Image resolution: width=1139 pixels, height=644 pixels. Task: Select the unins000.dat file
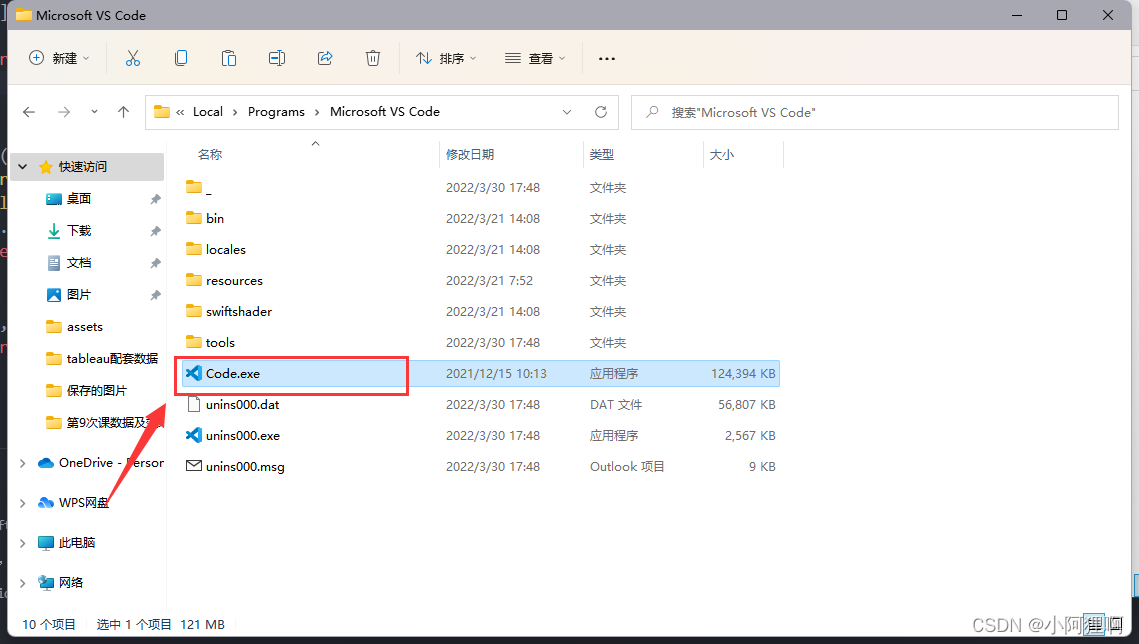[x=480, y=404]
